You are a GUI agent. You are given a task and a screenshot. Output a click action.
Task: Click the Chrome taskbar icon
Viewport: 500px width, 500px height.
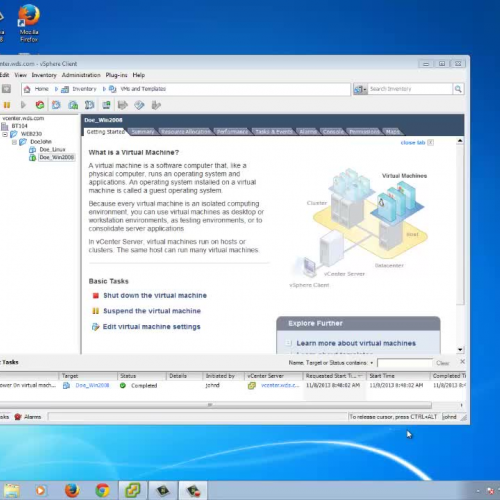[x=102, y=491]
